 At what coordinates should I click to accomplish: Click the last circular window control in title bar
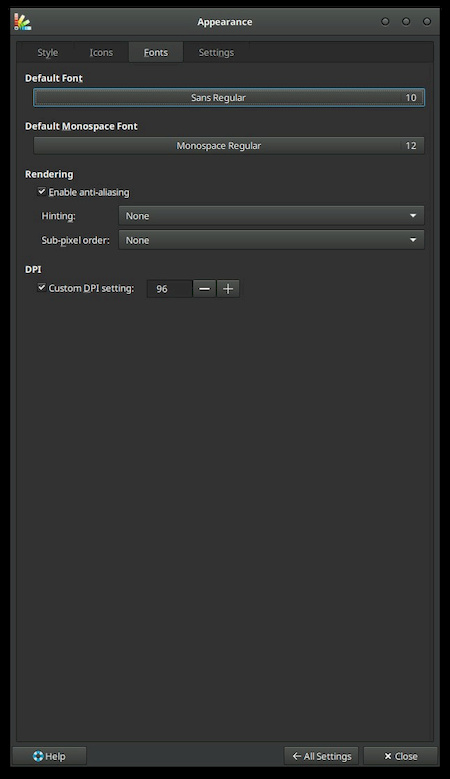coord(427,21)
